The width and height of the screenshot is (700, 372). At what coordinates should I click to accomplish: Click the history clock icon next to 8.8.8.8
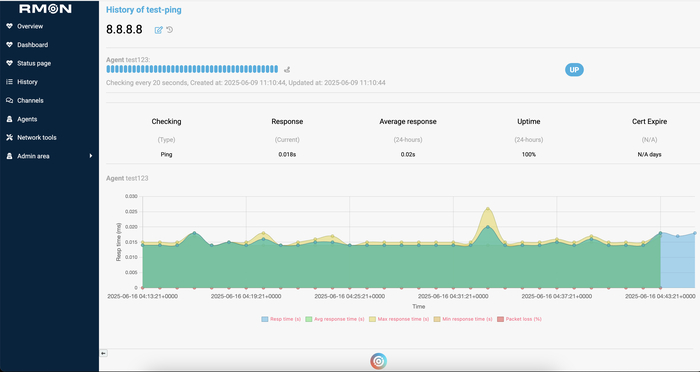point(170,29)
